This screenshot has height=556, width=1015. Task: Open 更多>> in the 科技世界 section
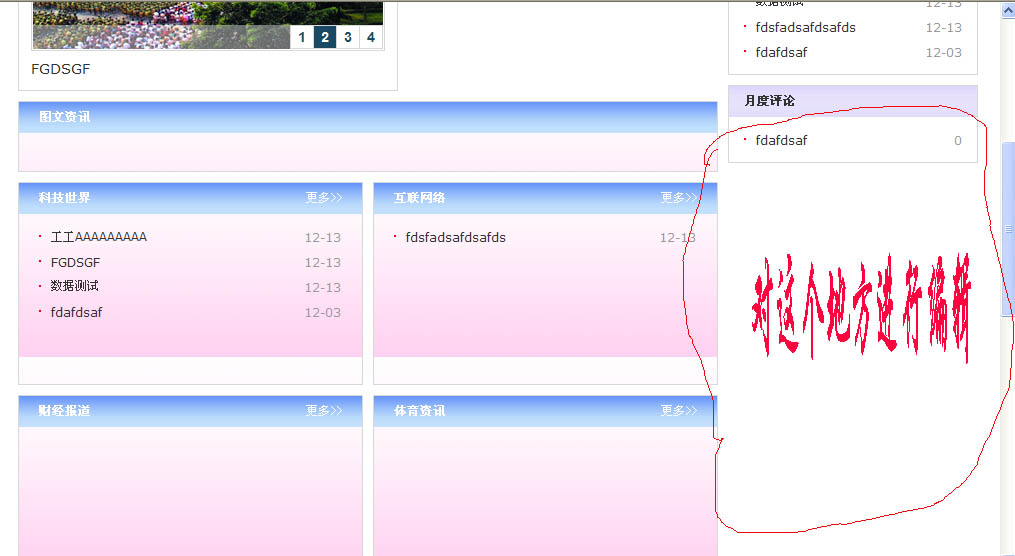click(324, 198)
